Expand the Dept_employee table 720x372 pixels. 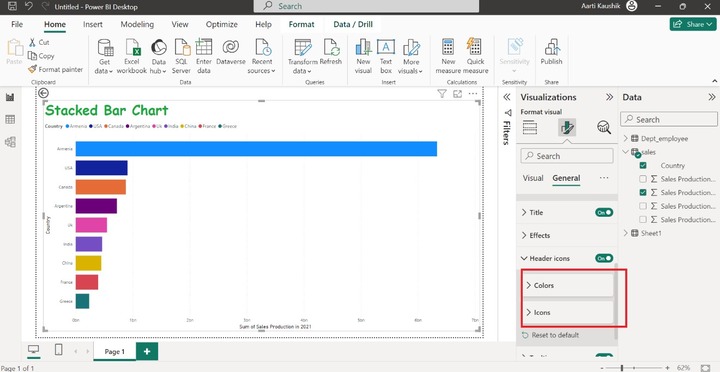(x=625, y=138)
